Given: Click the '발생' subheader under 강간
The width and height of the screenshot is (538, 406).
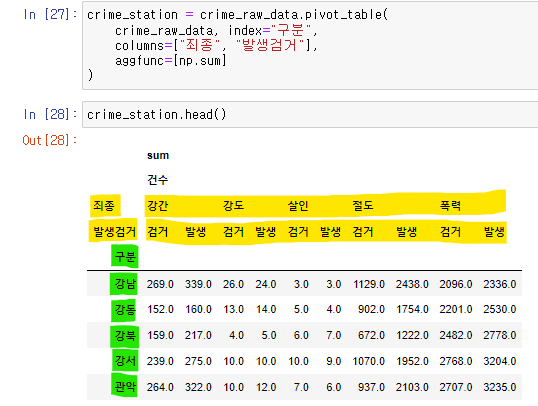Looking at the screenshot, I should point(196,232).
